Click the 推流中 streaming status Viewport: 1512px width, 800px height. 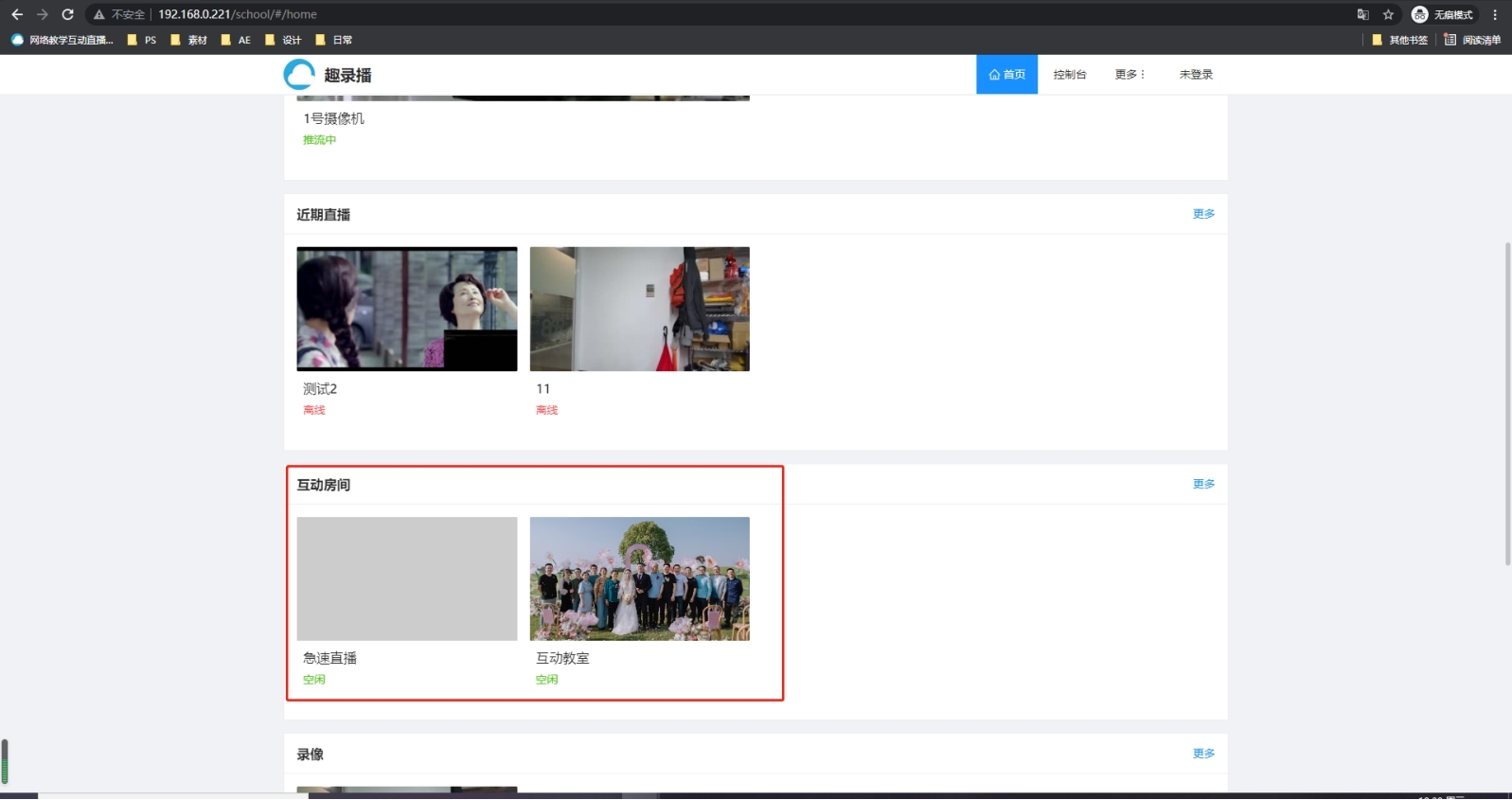(x=319, y=140)
